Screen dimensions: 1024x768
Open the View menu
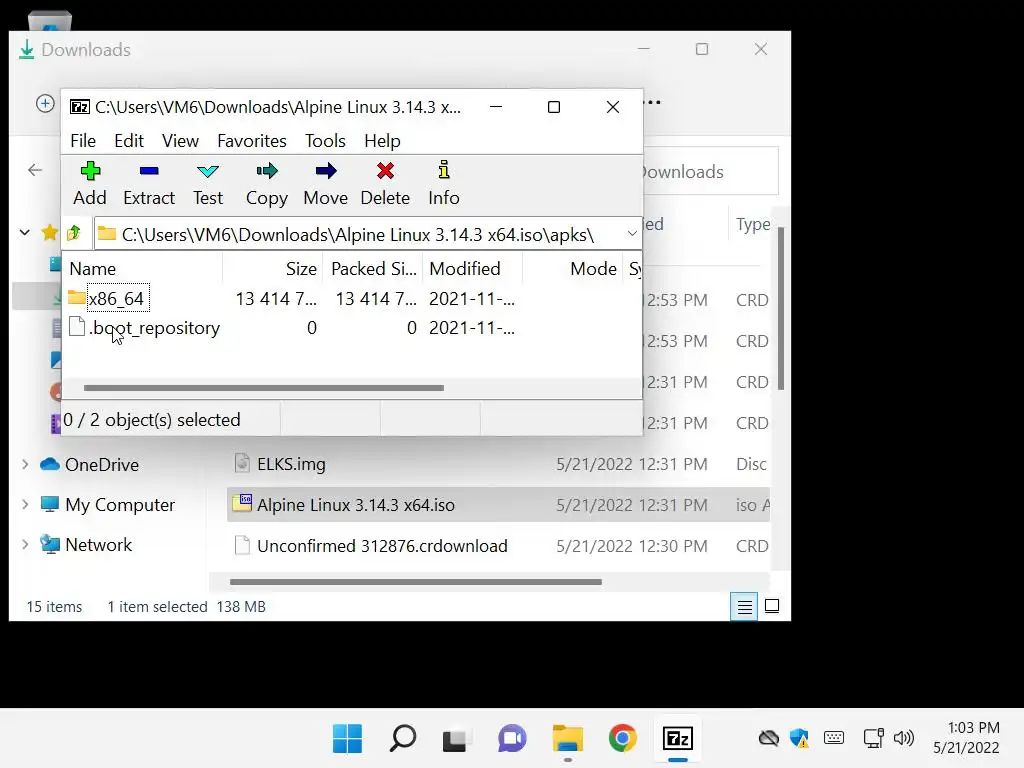click(180, 141)
